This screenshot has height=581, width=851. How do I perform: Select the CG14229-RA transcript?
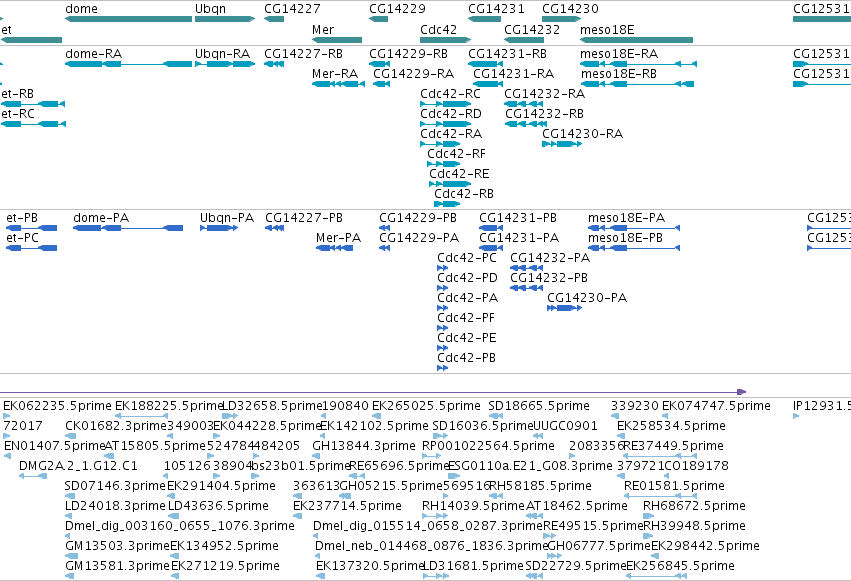(382, 84)
